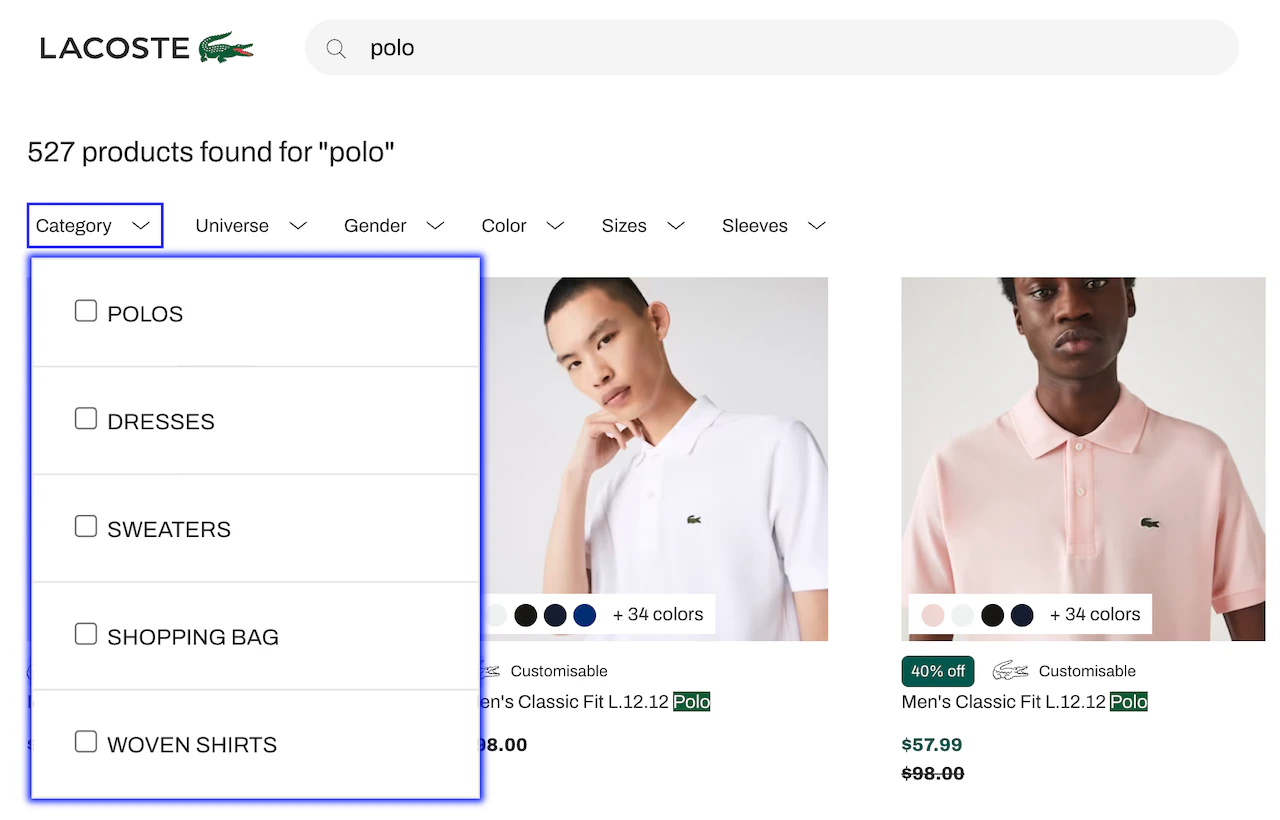This screenshot has width=1280, height=820.
Task: Open the Color filter dropdown
Action: click(x=521, y=225)
